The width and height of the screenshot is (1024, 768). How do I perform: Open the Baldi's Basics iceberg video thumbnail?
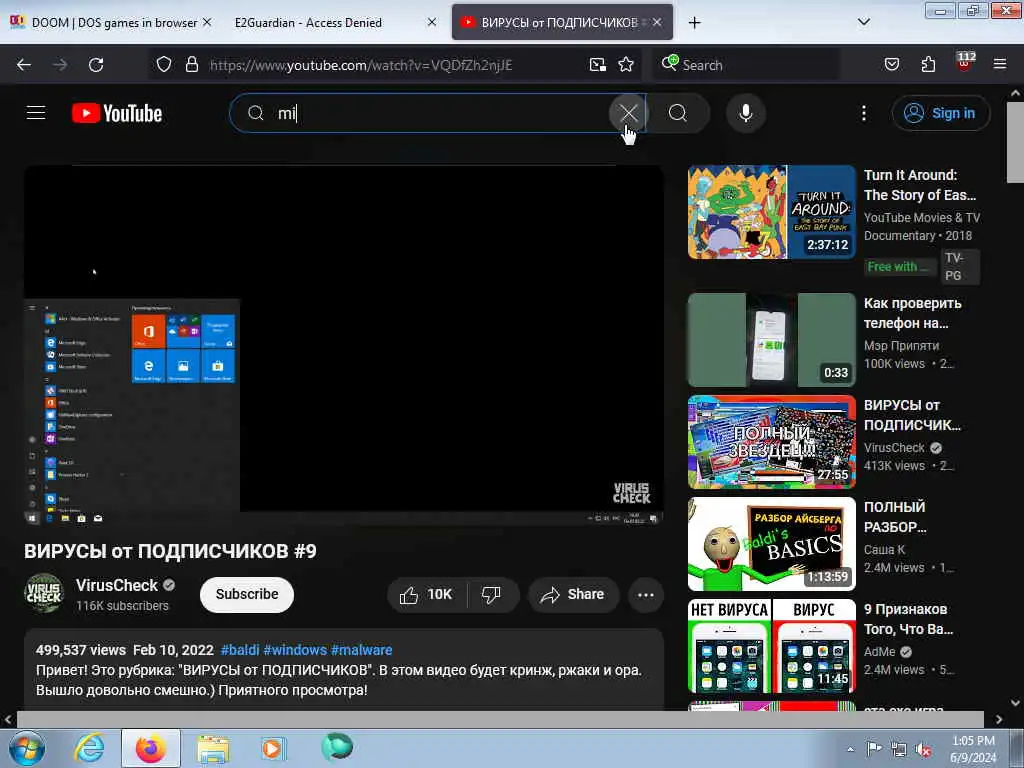click(x=771, y=543)
